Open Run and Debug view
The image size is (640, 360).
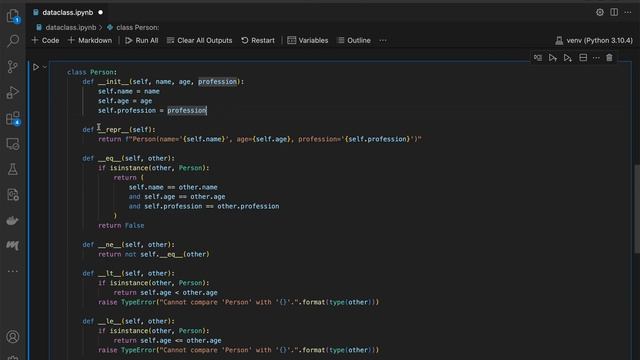tap(13, 93)
